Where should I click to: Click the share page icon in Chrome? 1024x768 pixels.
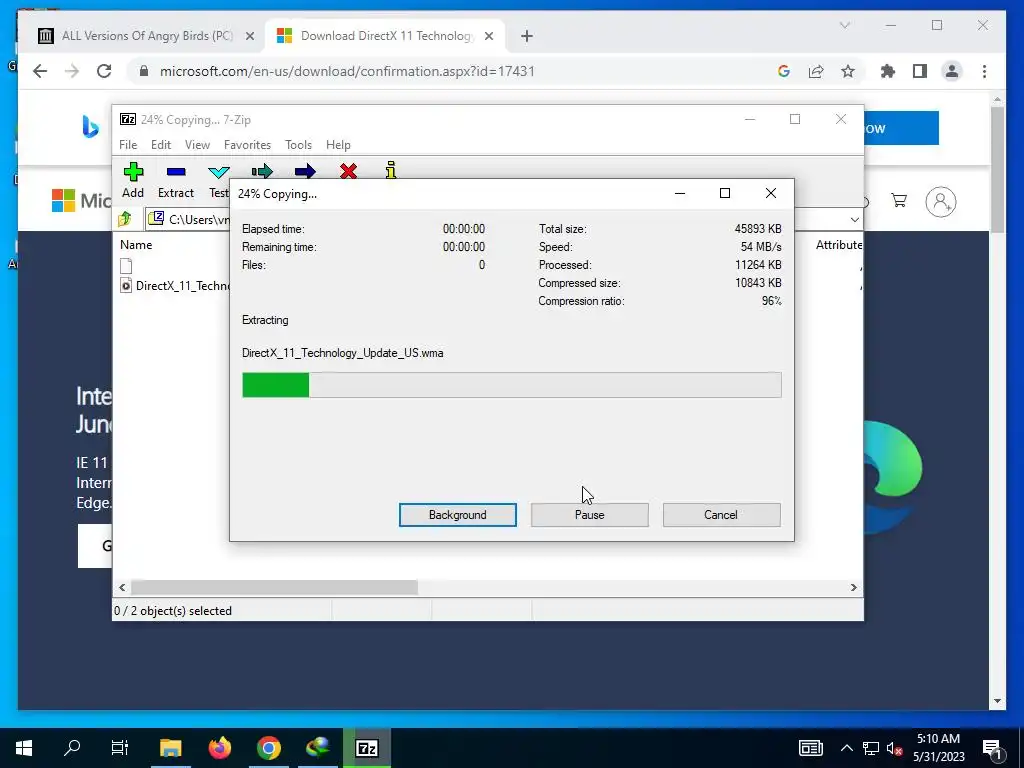(816, 71)
